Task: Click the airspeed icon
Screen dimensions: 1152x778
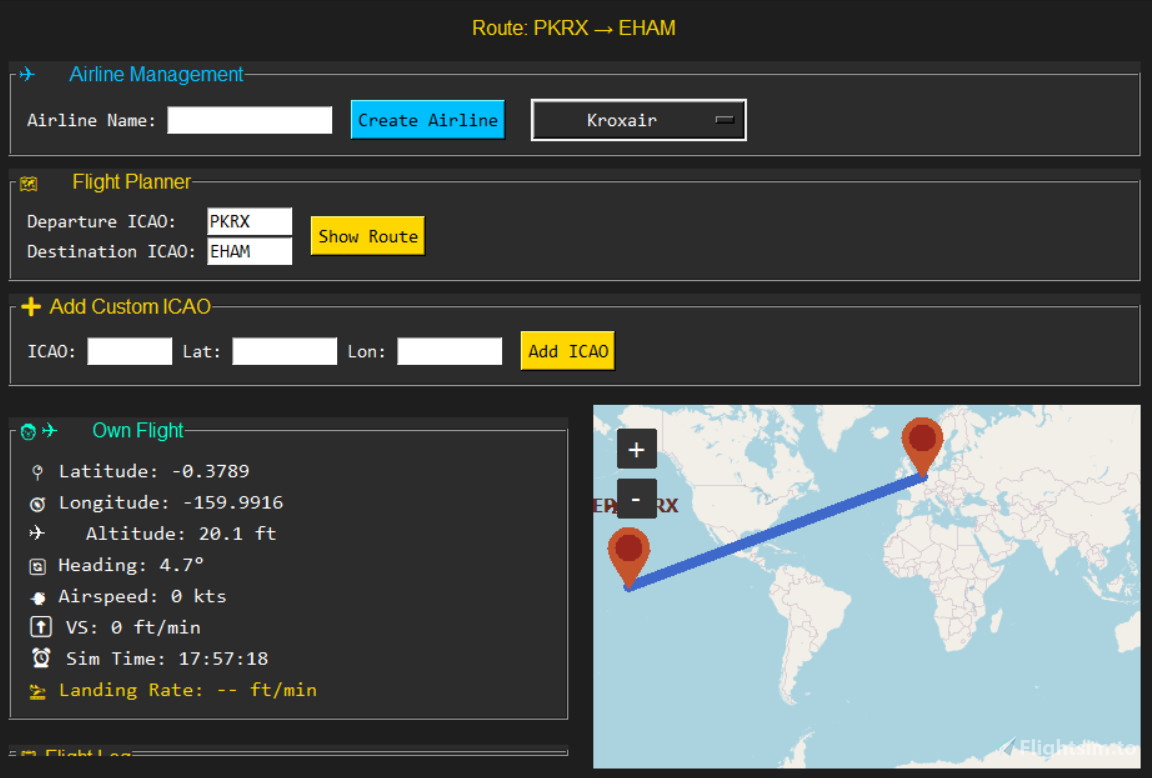Action: click(x=36, y=595)
